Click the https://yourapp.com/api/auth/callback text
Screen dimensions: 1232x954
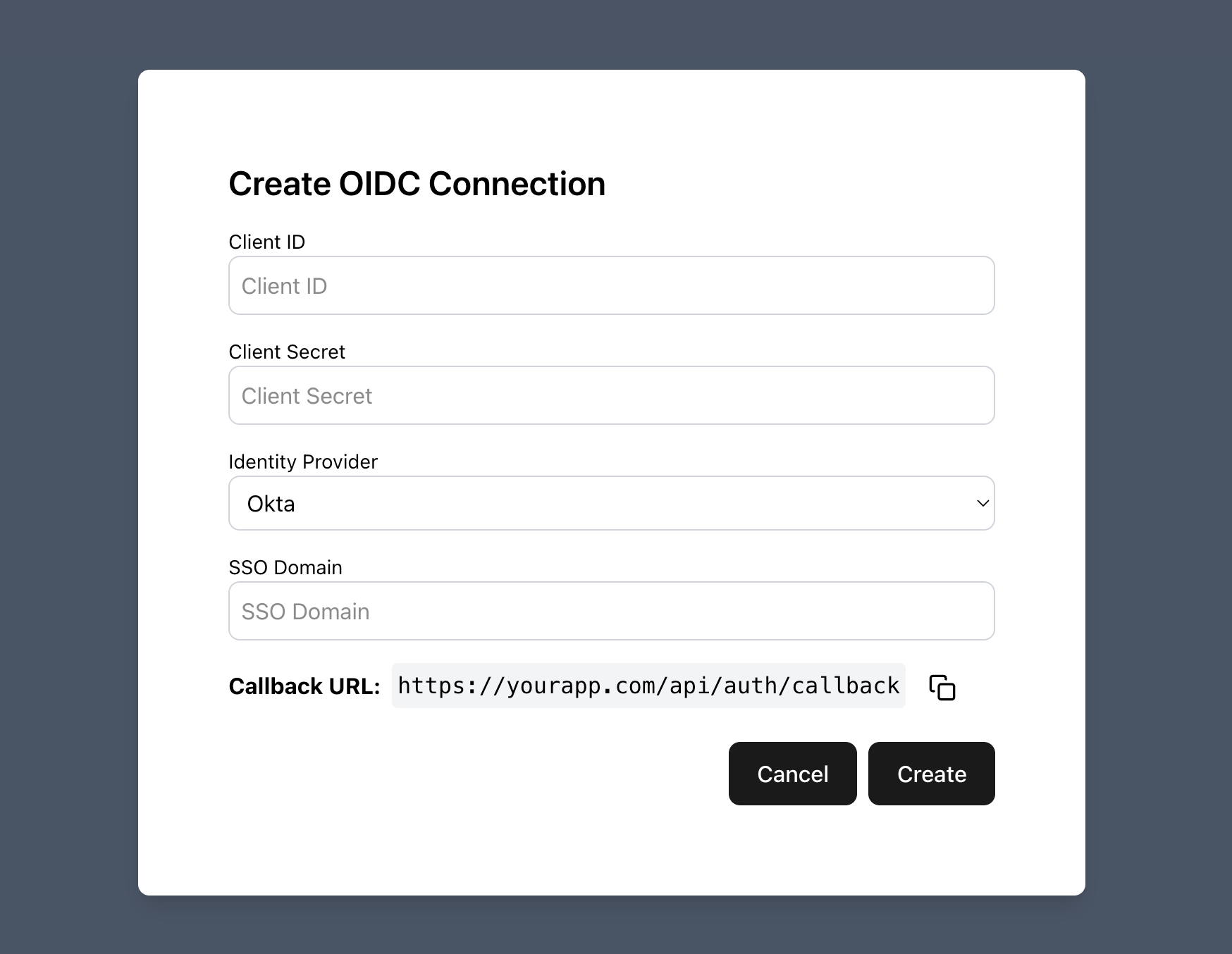coord(648,685)
